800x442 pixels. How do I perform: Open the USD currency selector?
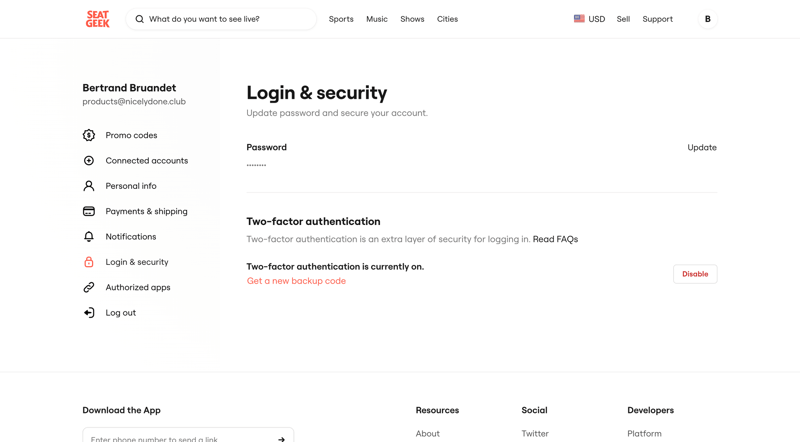click(x=589, y=19)
